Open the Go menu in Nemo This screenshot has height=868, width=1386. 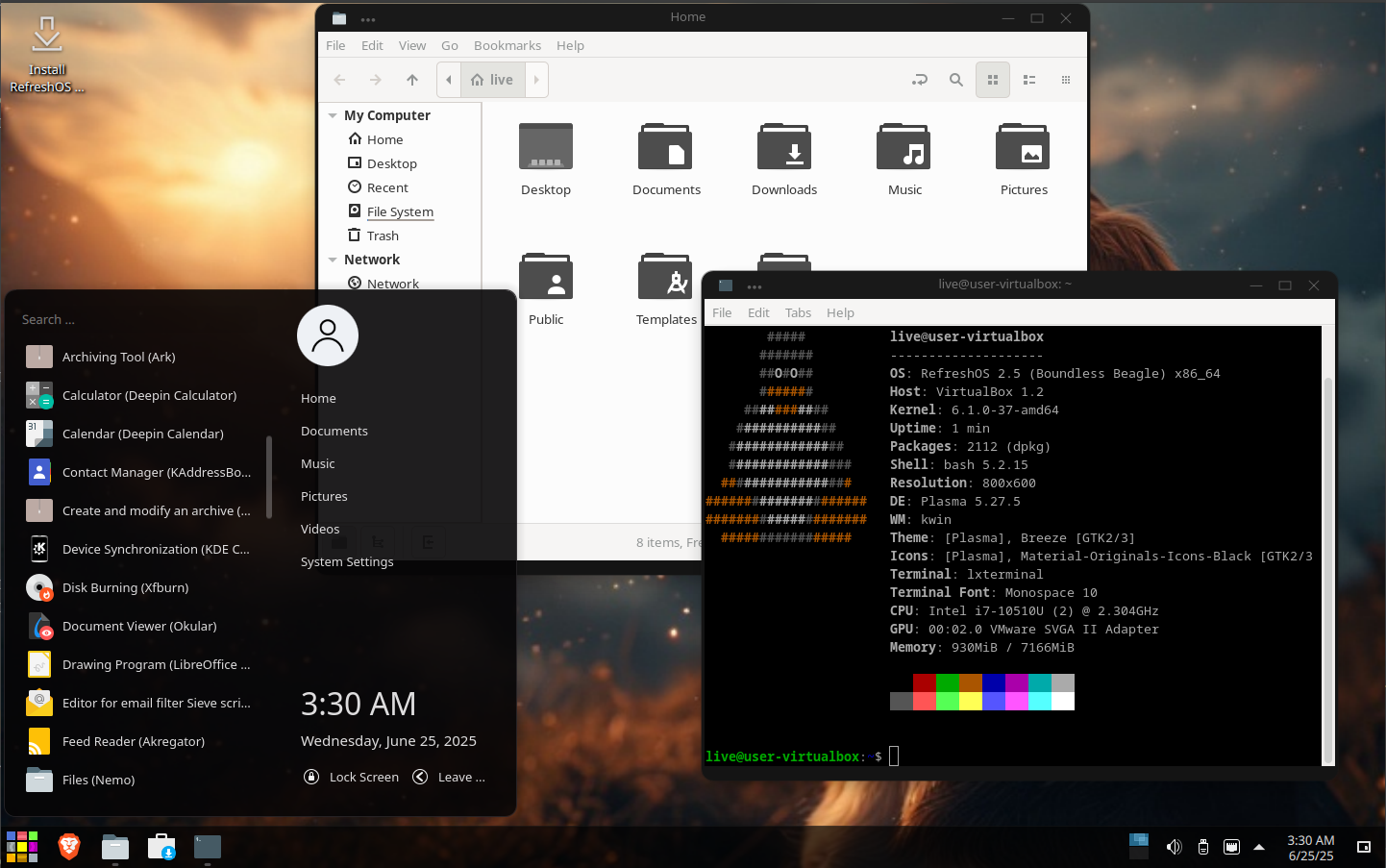[x=450, y=45]
